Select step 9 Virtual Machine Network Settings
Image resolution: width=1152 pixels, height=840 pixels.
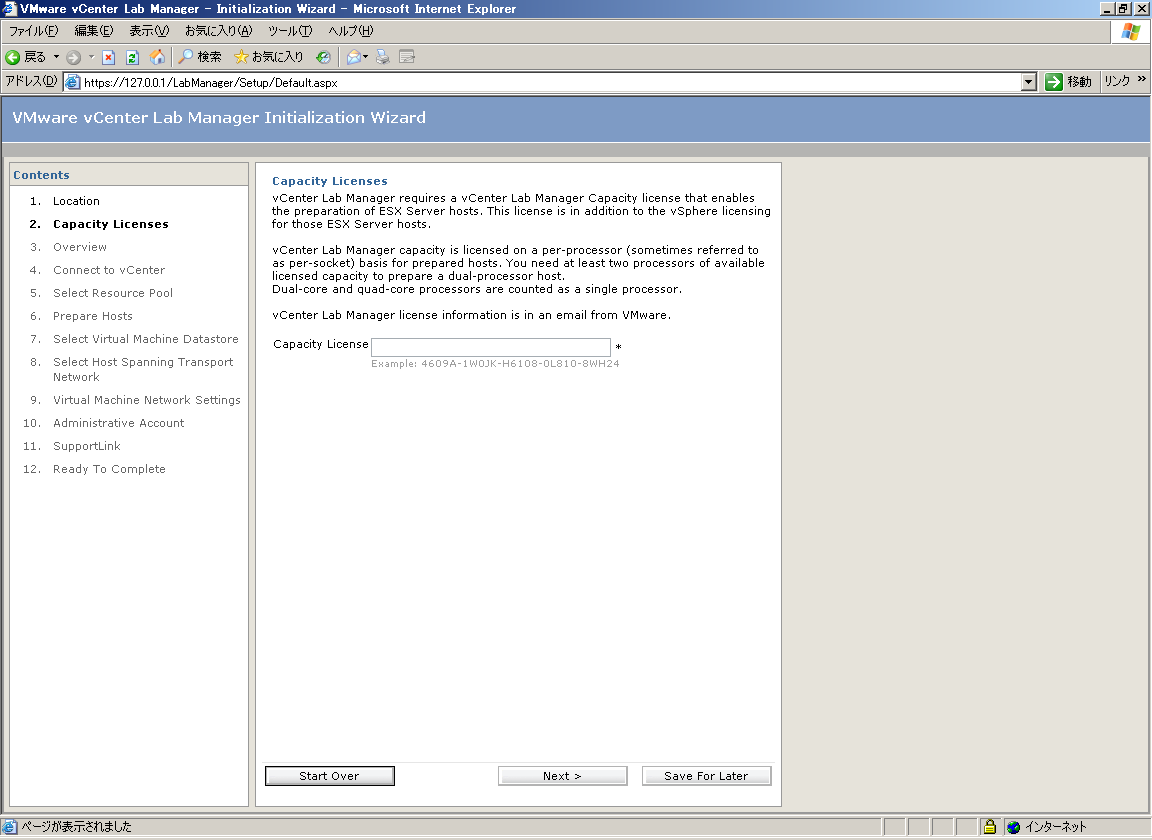[147, 400]
